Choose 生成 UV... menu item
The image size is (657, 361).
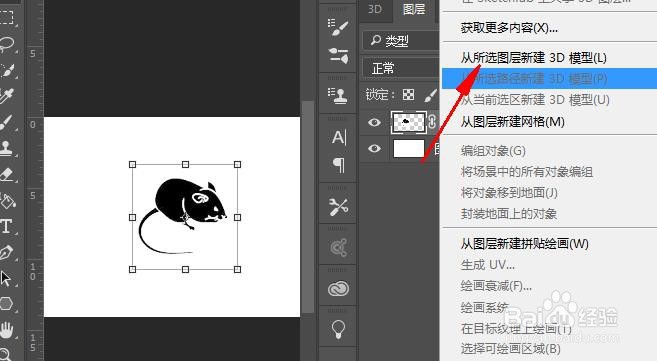pyautogui.click(x=488, y=265)
